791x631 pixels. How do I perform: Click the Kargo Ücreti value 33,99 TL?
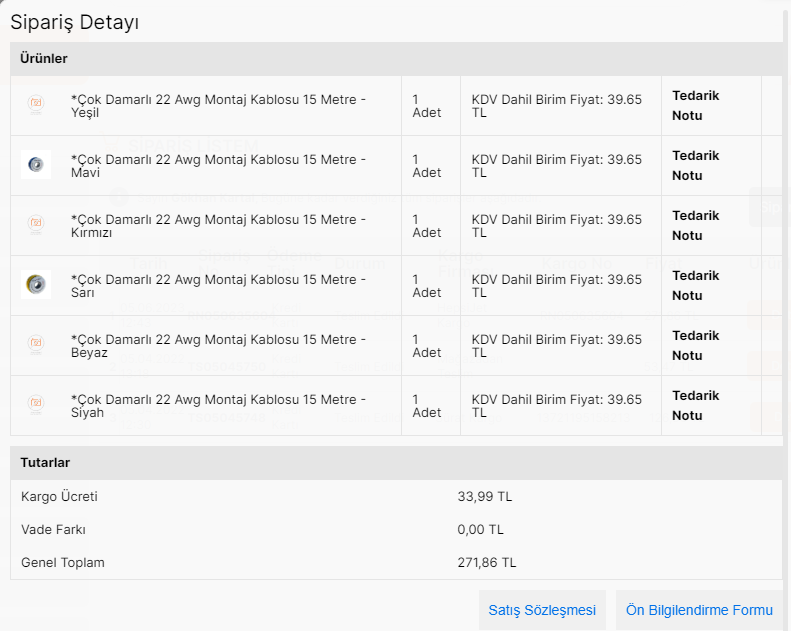coord(484,497)
